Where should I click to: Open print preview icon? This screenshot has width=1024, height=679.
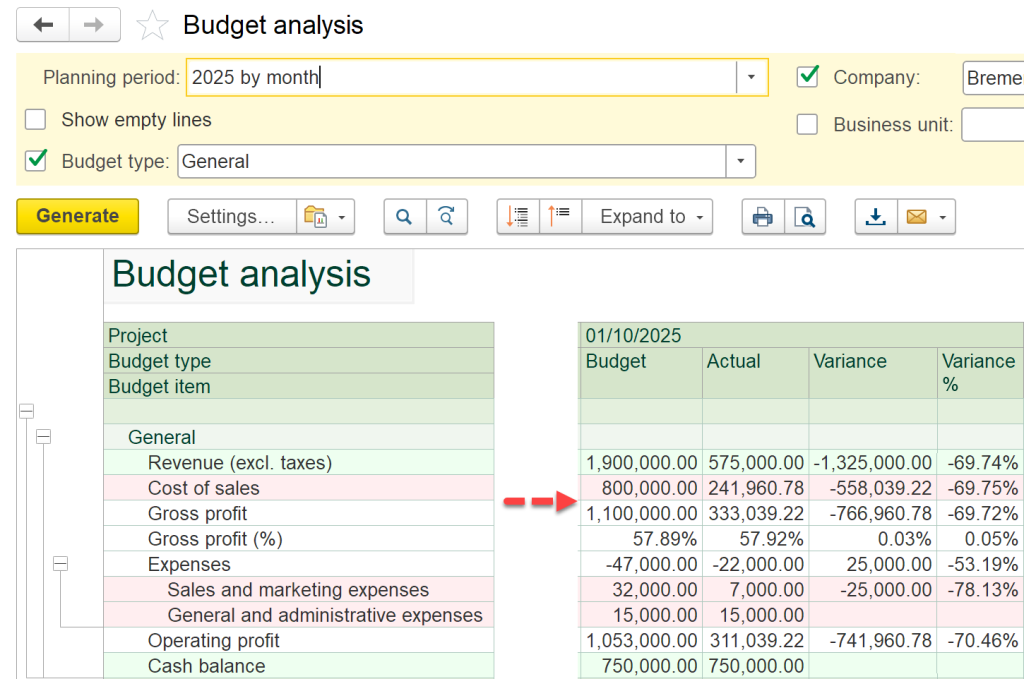click(x=805, y=217)
